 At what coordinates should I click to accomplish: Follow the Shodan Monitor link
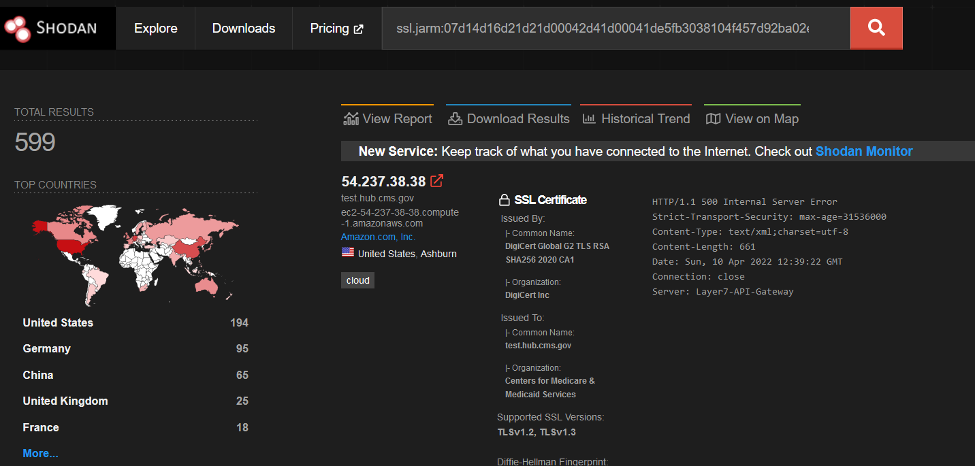[864, 151]
